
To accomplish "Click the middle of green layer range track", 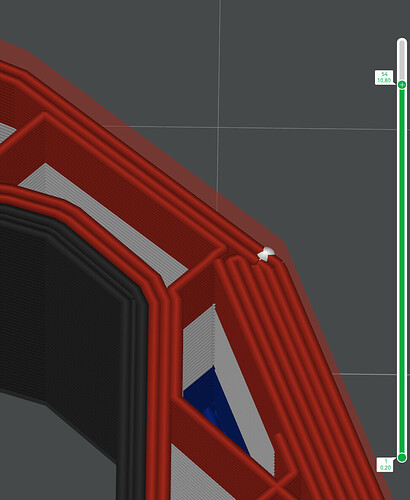I will (402, 271).
